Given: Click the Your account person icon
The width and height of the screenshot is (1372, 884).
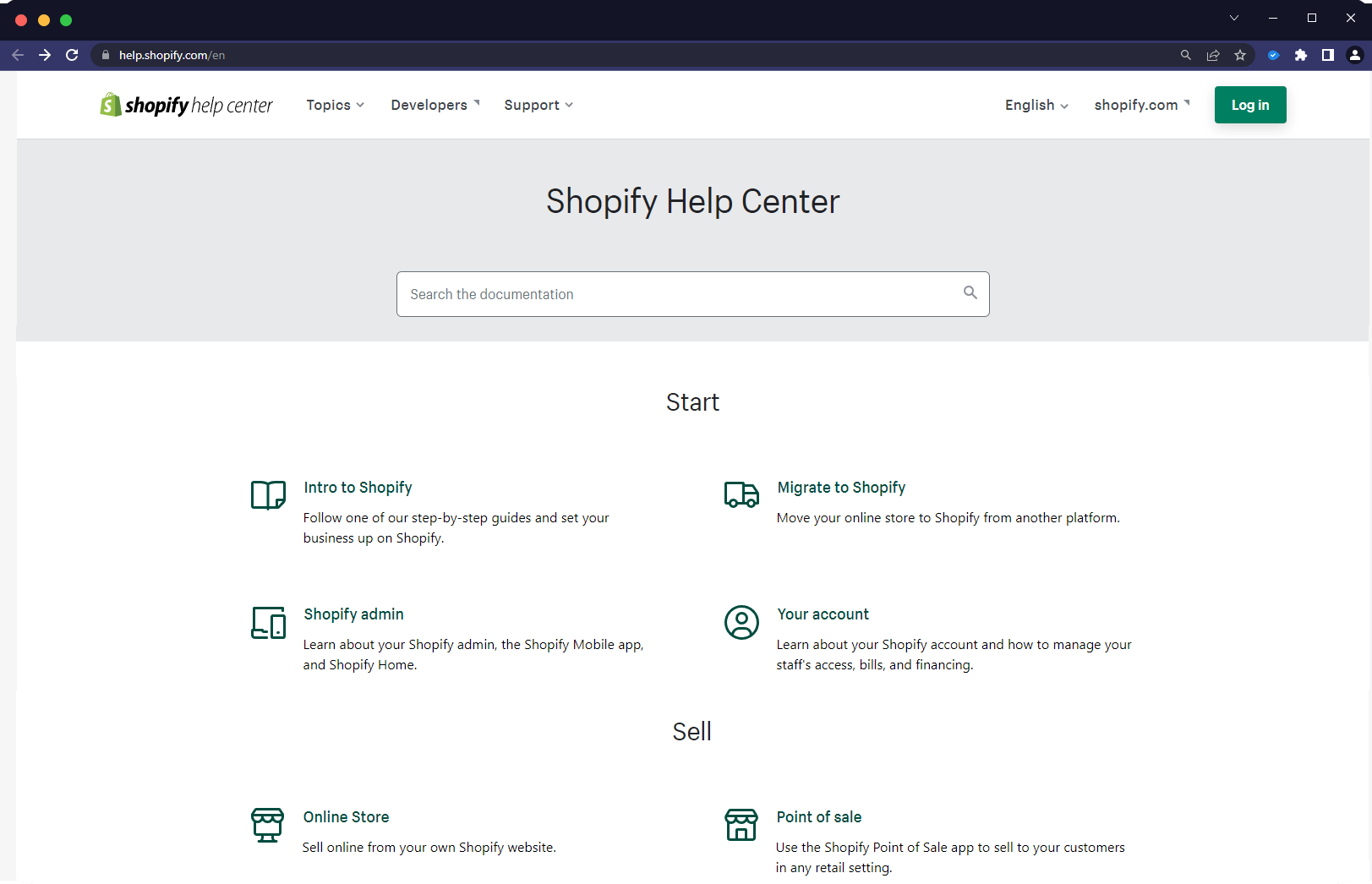Looking at the screenshot, I should (741, 623).
